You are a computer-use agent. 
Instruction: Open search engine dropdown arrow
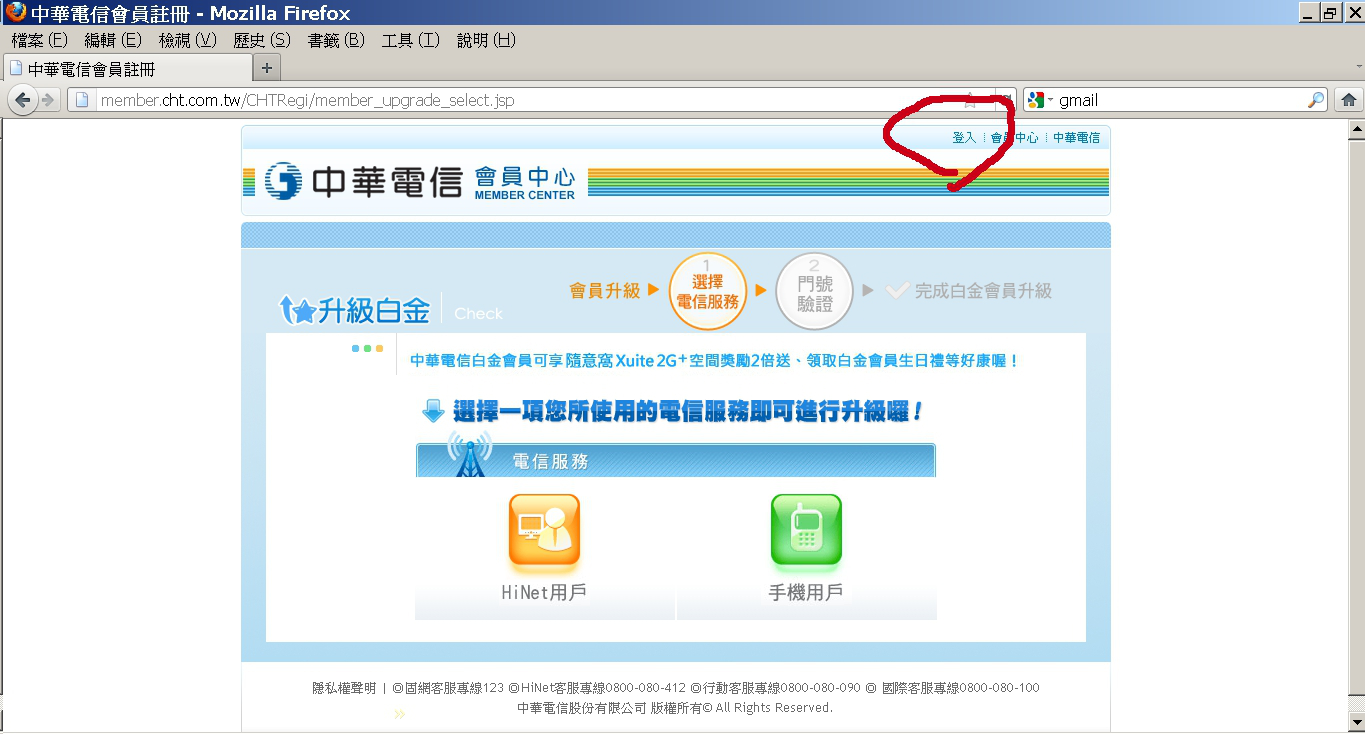[x=1051, y=100]
